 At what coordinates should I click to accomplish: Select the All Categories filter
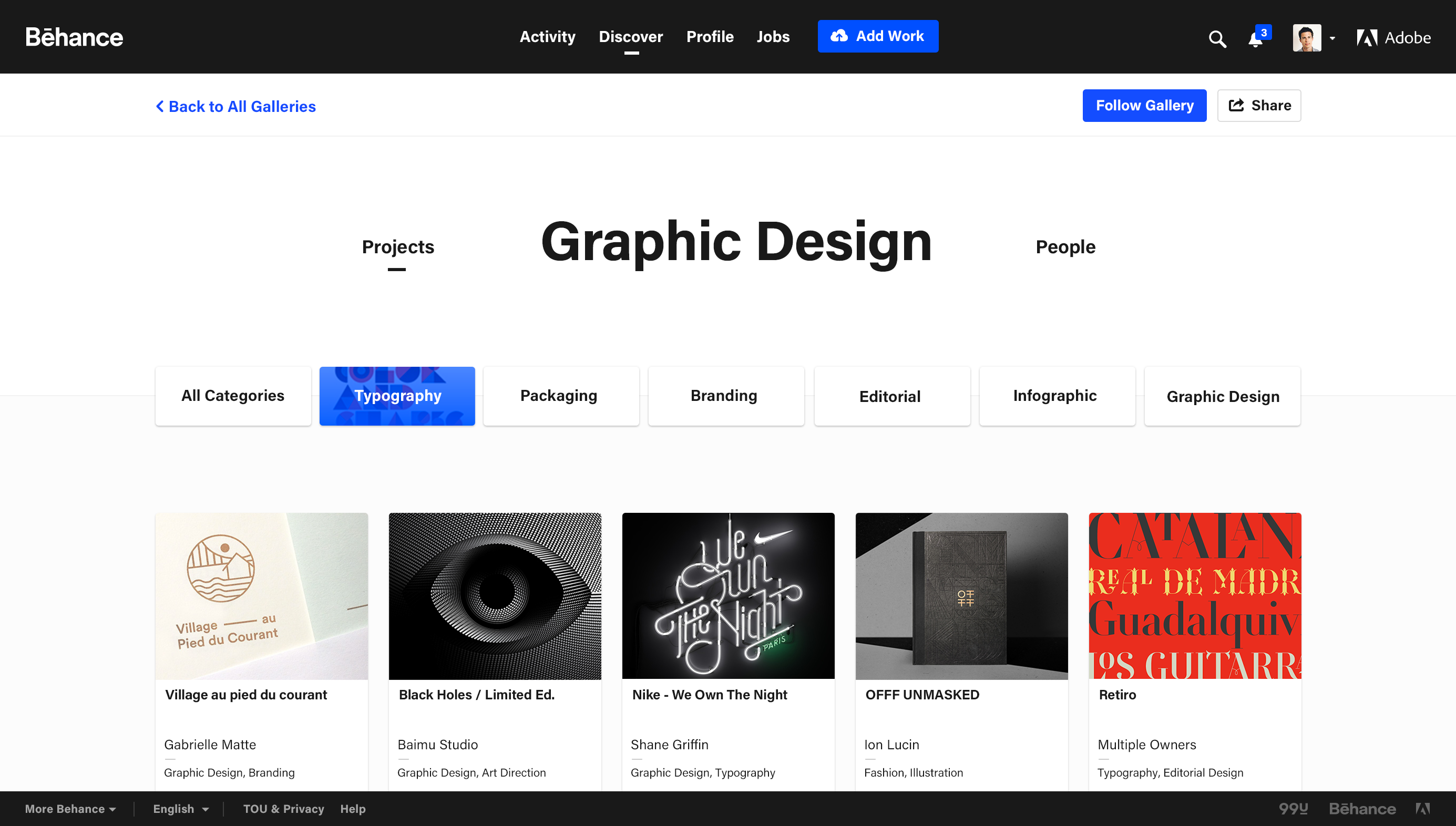[233, 396]
